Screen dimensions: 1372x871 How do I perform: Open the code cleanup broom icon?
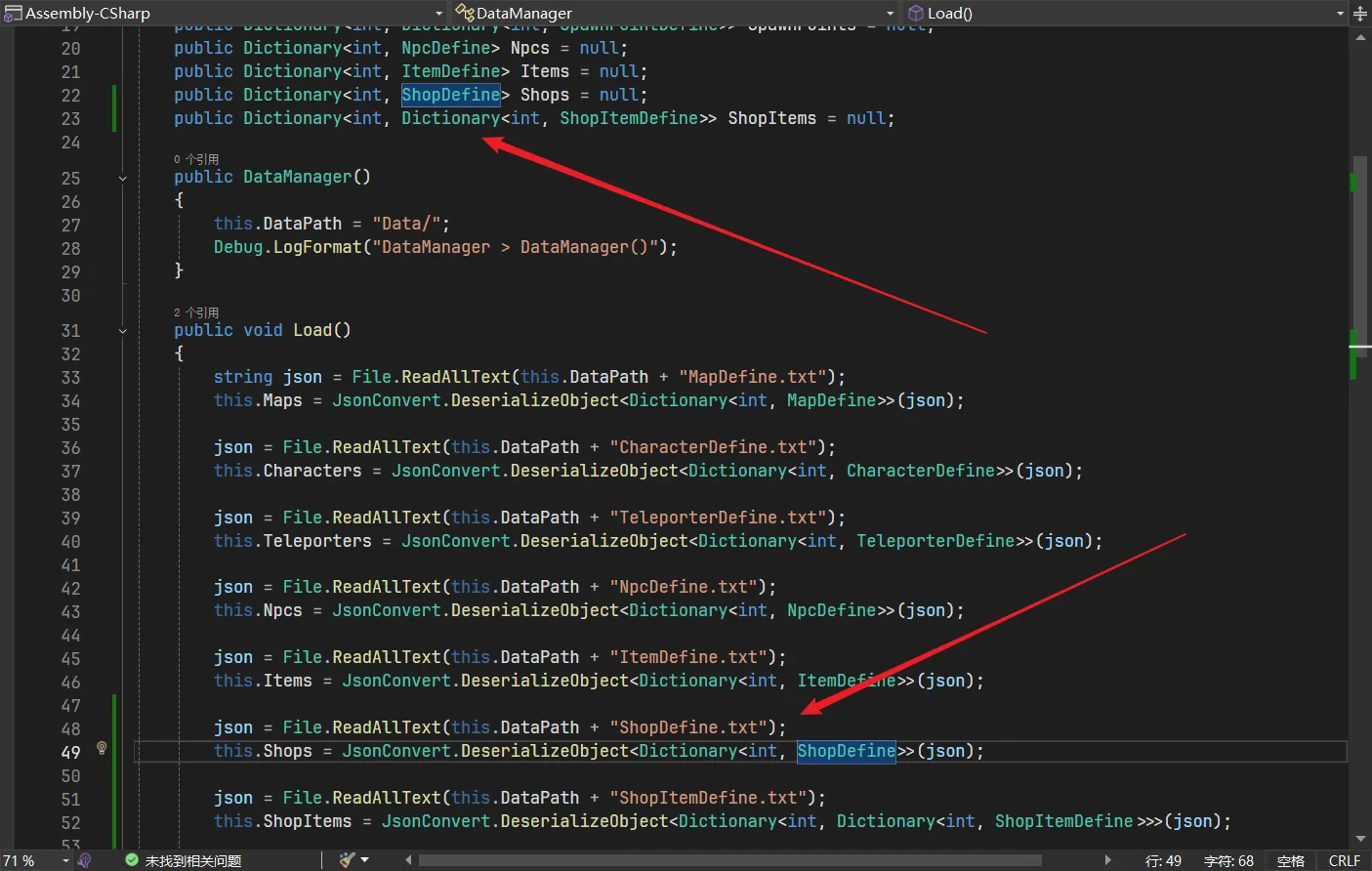[x=347, y=860]
